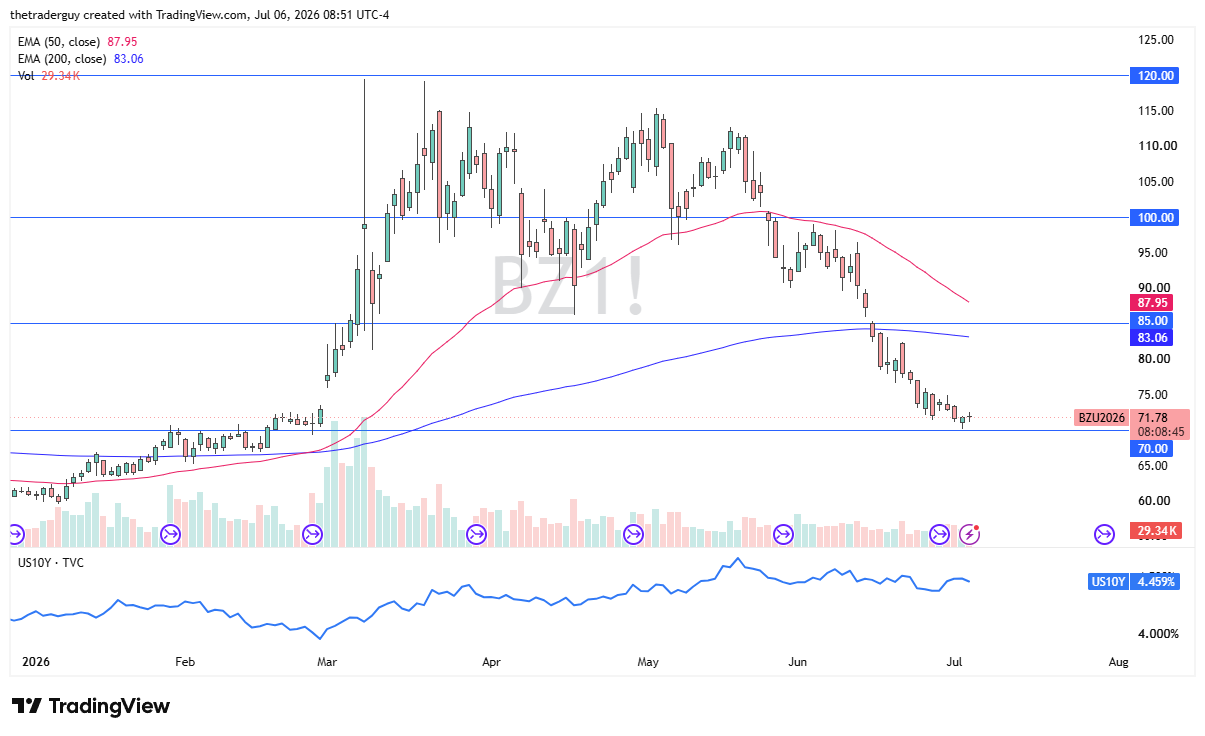This screenshot has height=736, width=1205.
Task: Click the Jun label on time axis
Action: pyautogui.click(x=797, y=662)
